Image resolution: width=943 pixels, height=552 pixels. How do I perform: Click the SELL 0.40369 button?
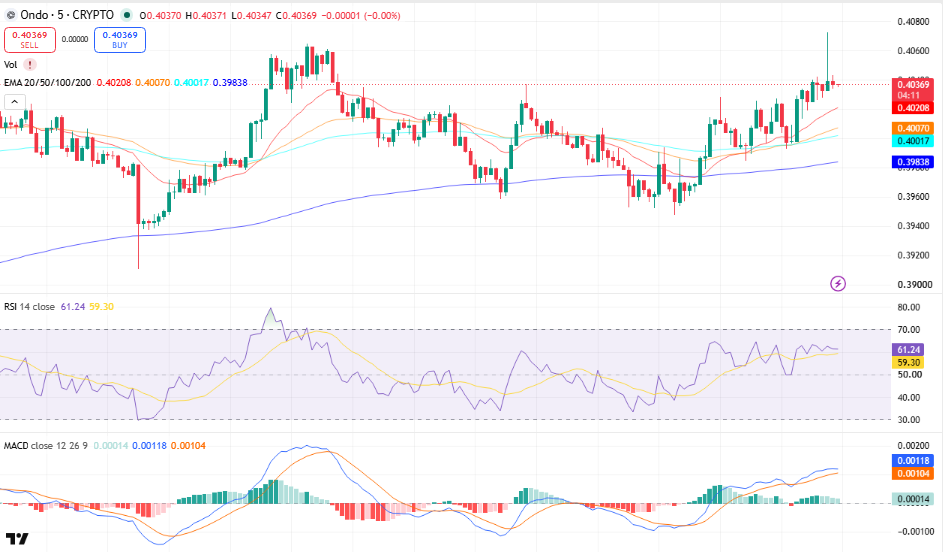point(29,40)
